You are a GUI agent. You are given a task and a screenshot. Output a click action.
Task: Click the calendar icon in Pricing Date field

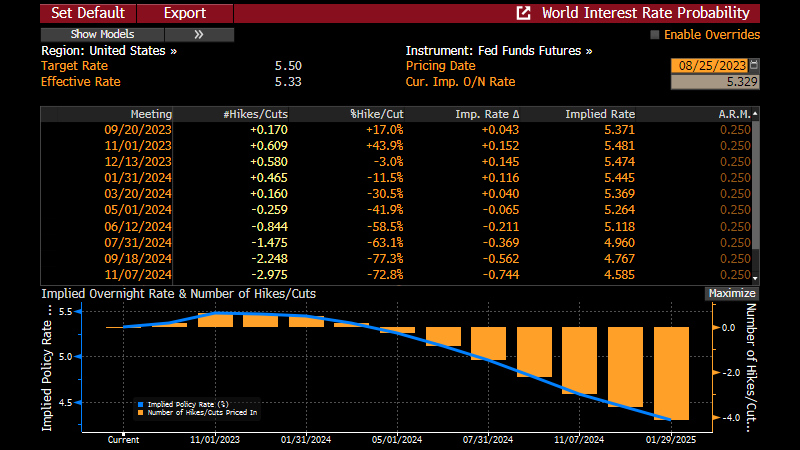pyautogui.click(x=754, y=66)
